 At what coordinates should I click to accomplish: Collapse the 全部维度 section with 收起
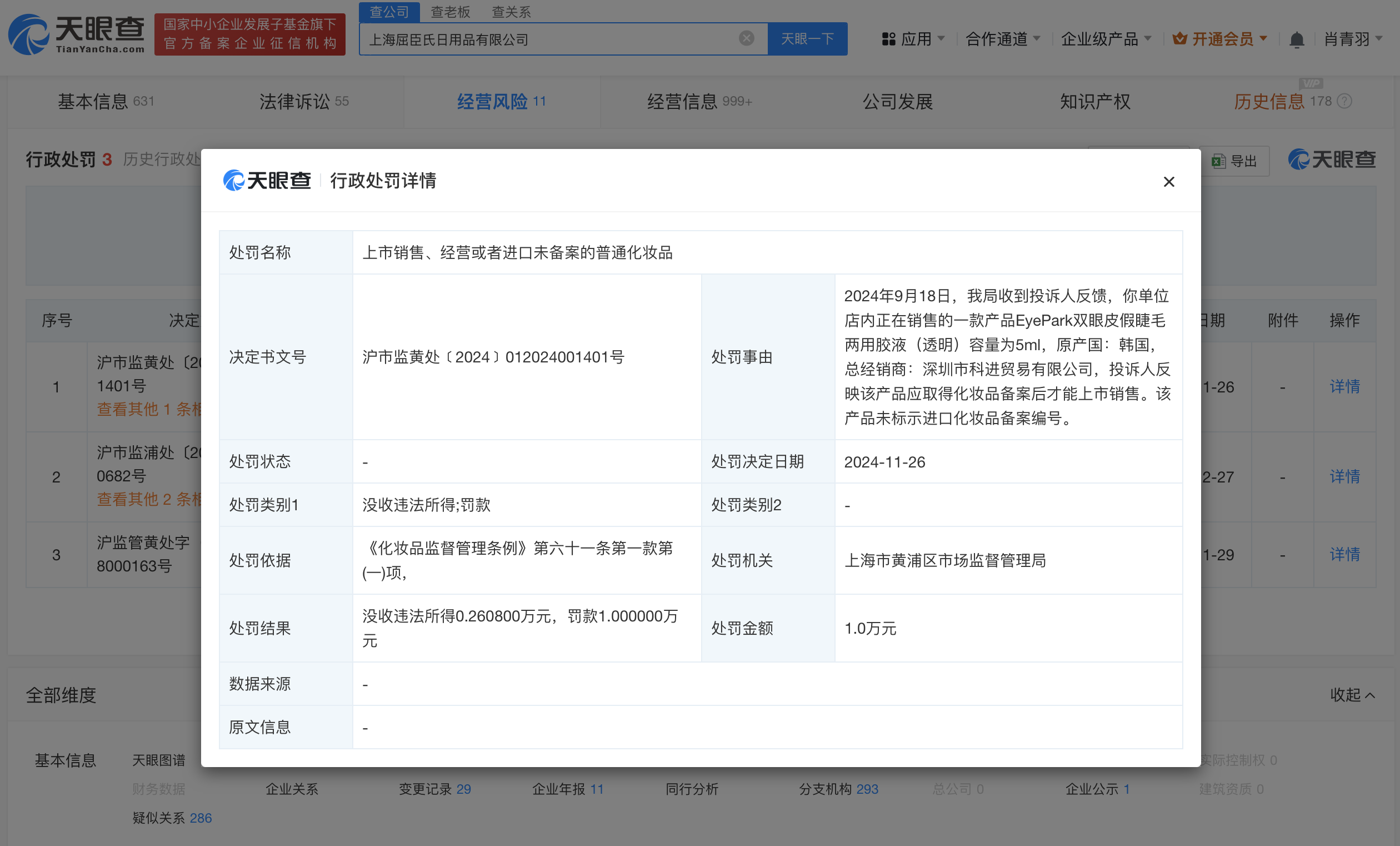coord(1352,695)
